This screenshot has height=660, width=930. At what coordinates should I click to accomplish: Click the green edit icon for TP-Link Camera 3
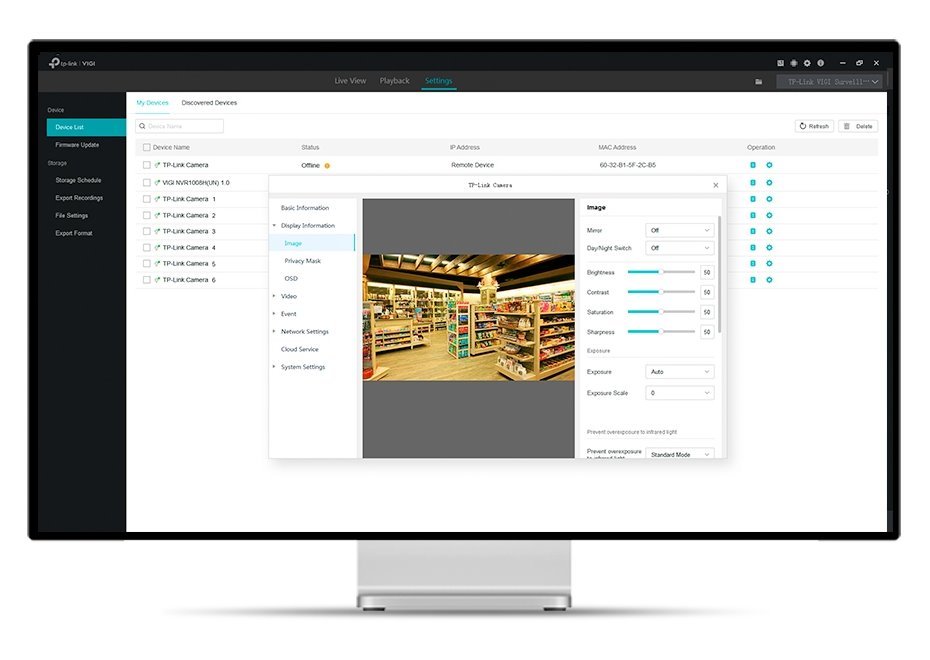coord(753,231)
